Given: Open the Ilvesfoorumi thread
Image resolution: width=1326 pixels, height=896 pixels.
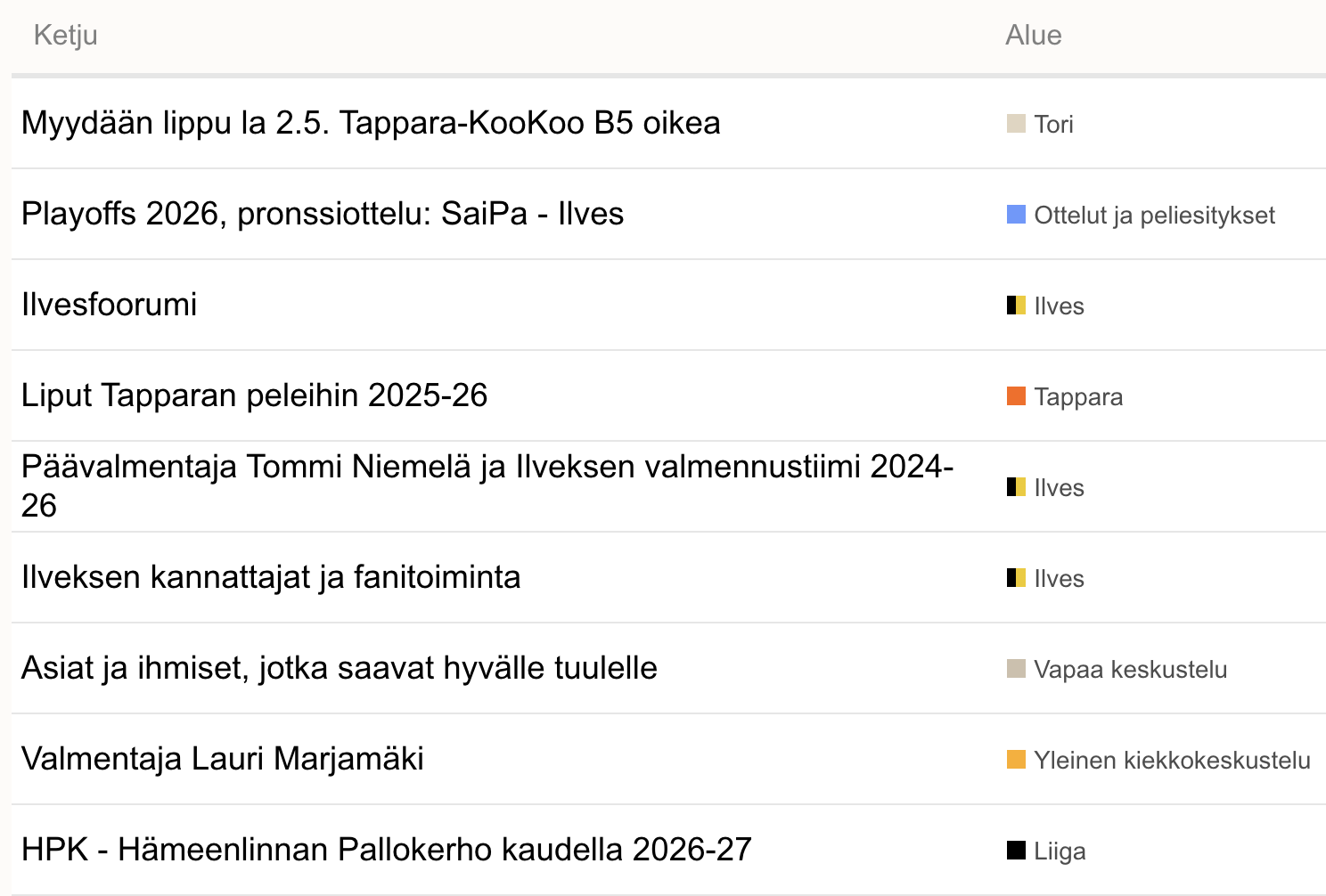Looking at the screenshot, I should click(109, 305).
